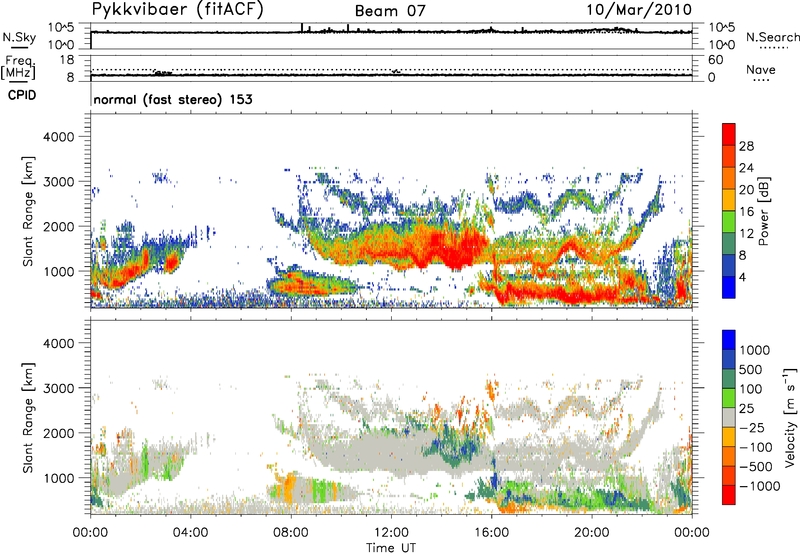Click the "28" label on Power colorbar
Viewport: 800px width, 554px height.
[746, 146]
